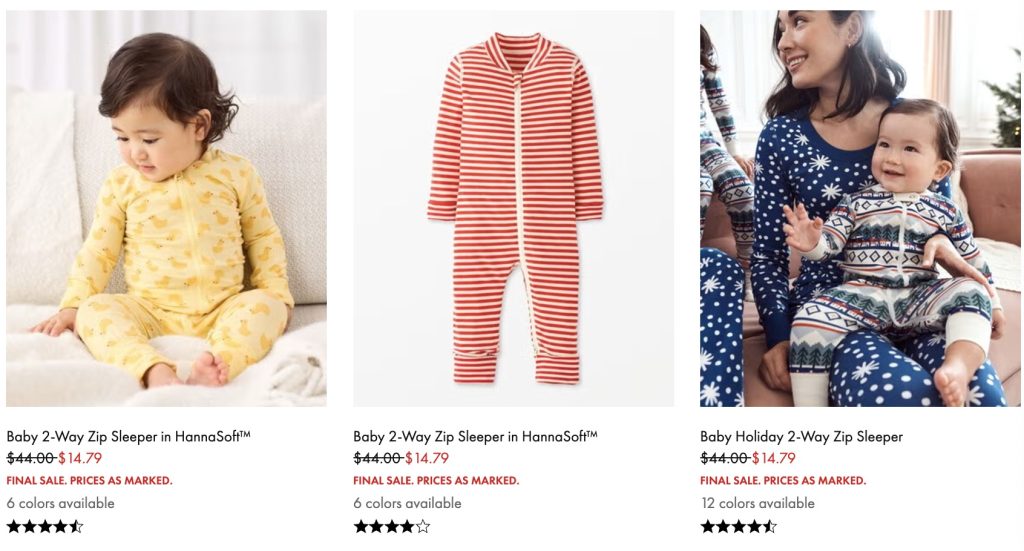Click the $14.79 sale price of the yellow sleeper
Image resolution: width=1024 pixels, height=551 pixels.
coord(80,458)
